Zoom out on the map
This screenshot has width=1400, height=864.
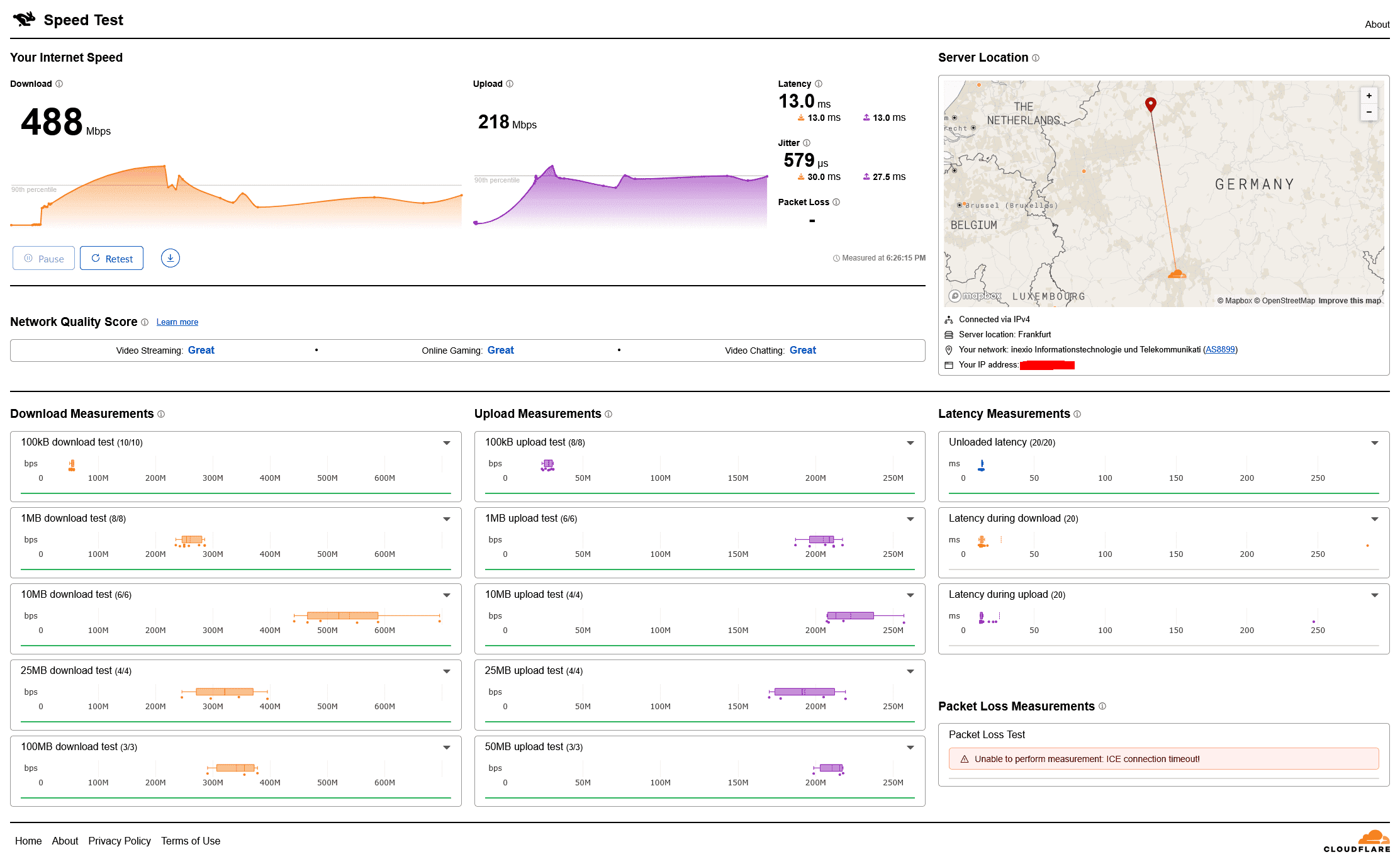pos(1369,112)
